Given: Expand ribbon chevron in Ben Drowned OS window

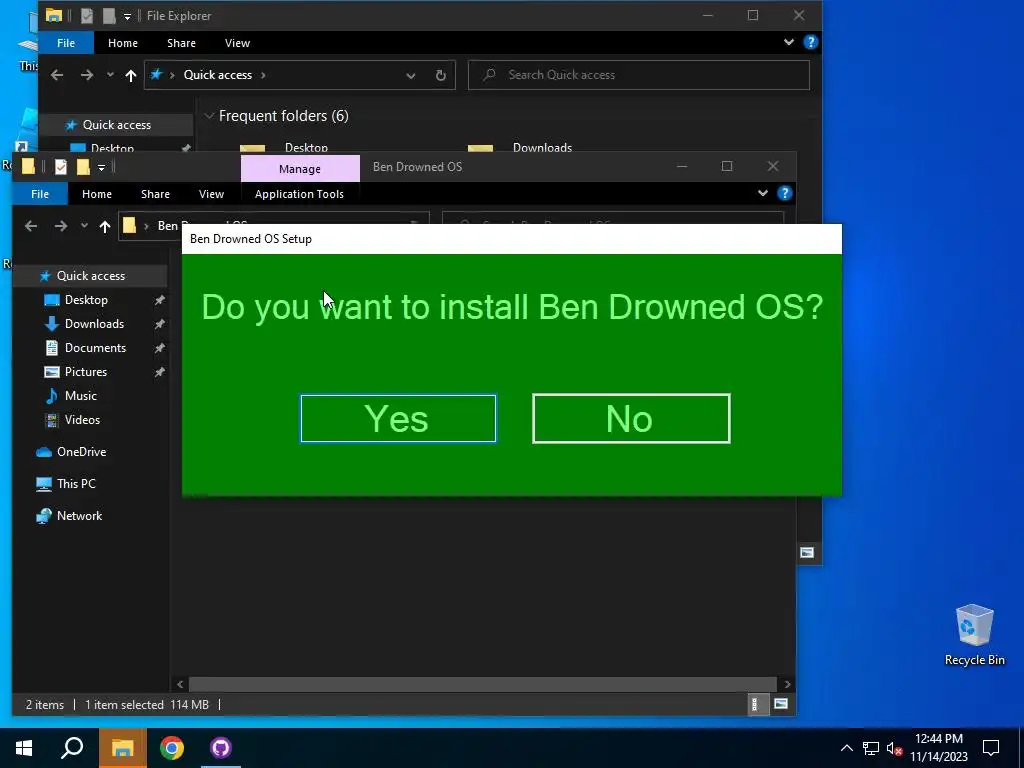Looking at the screenshot, I should coord(763,193).
